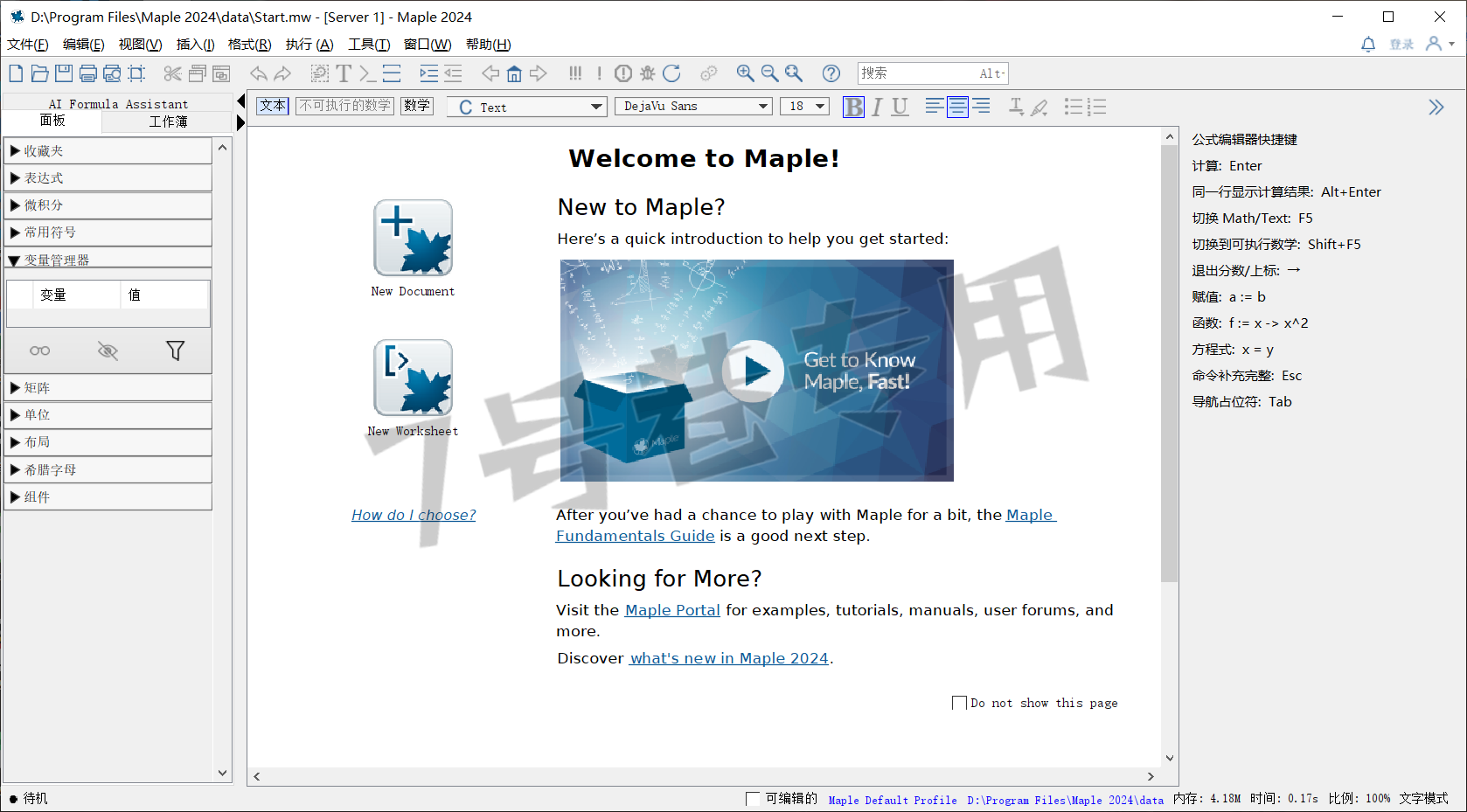This screenshot has width=1467, height=812.
Task: Insert text paragraph with the T icon
Action: click(x=344, y=73)
